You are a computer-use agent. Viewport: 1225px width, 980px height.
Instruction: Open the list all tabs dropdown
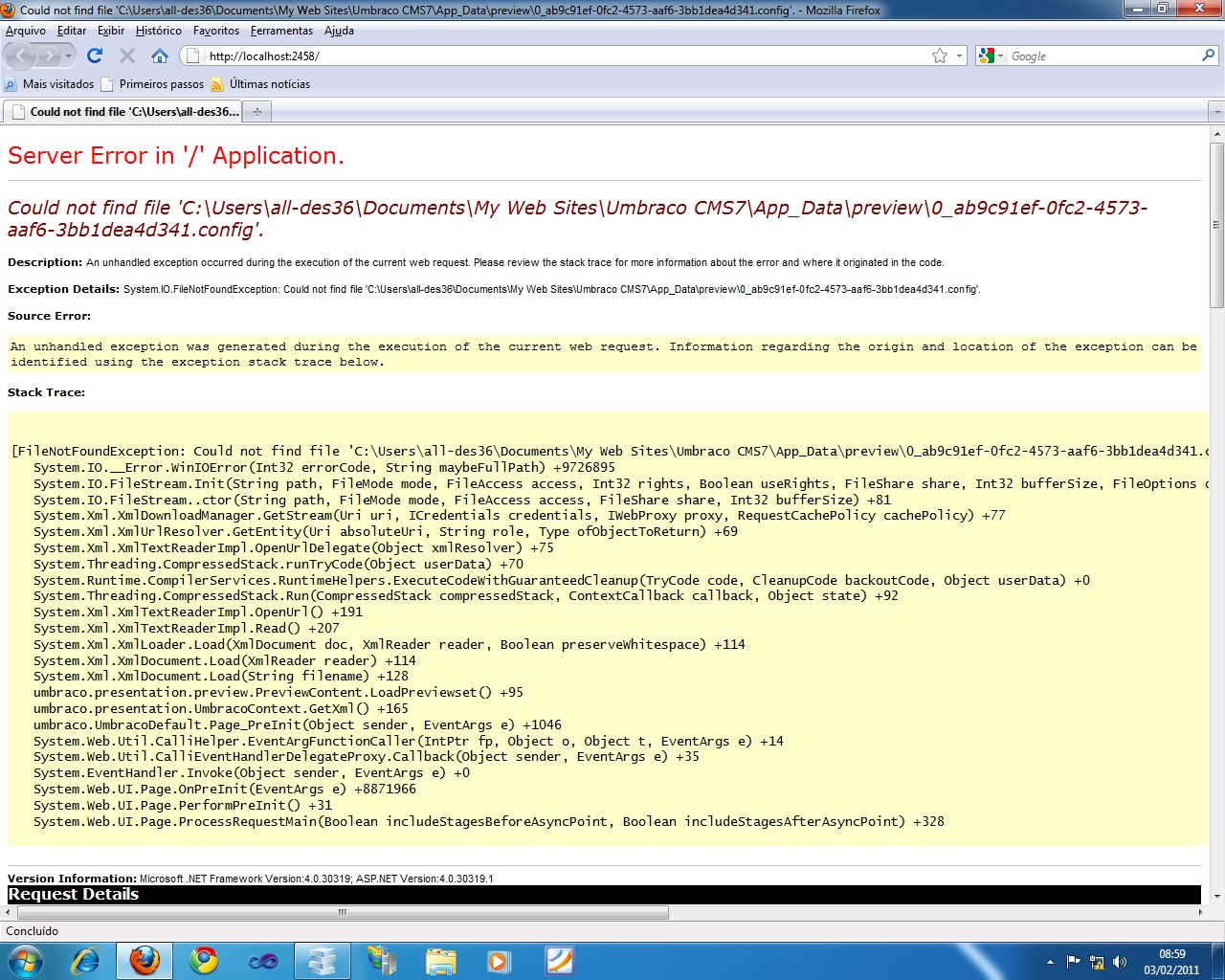[1216, 112]
